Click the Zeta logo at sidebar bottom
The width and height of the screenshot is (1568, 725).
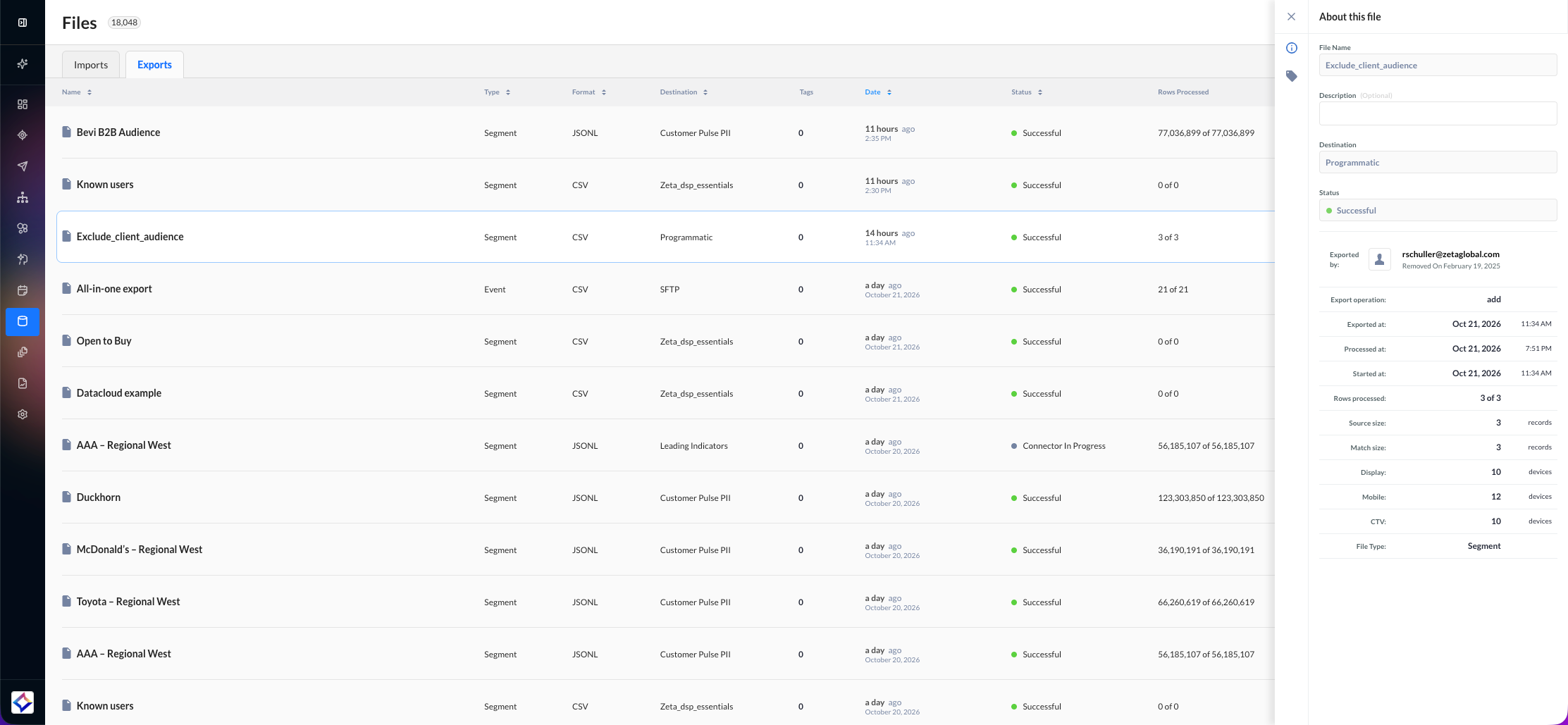[23, 702]
